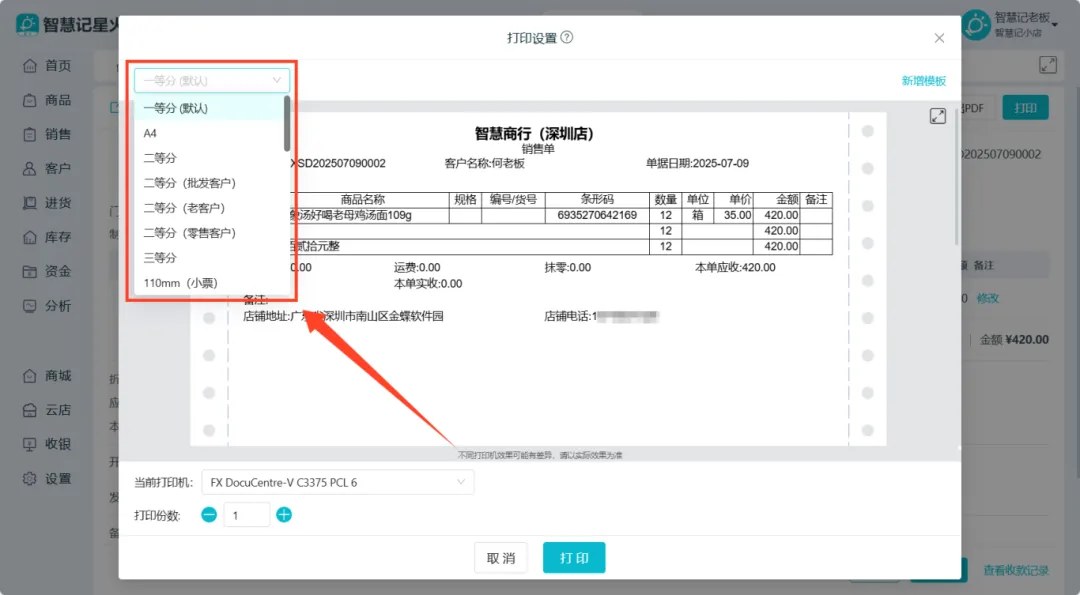
Task: Open the 当前打印机 printer dropdown
Action: point(338,482)
